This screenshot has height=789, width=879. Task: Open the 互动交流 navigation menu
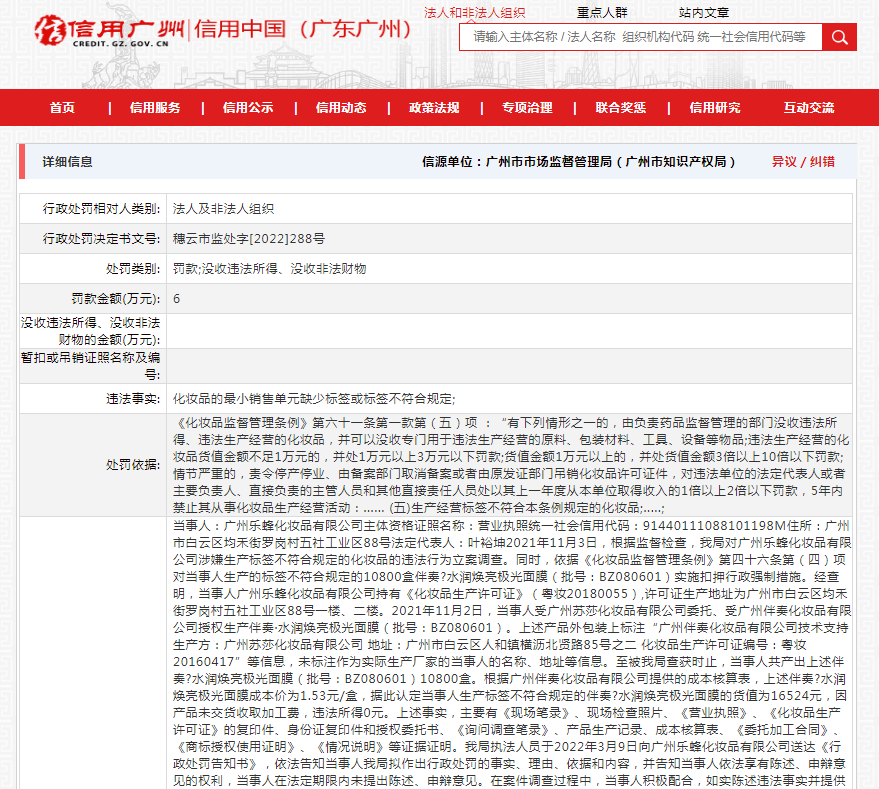(809, 108)
